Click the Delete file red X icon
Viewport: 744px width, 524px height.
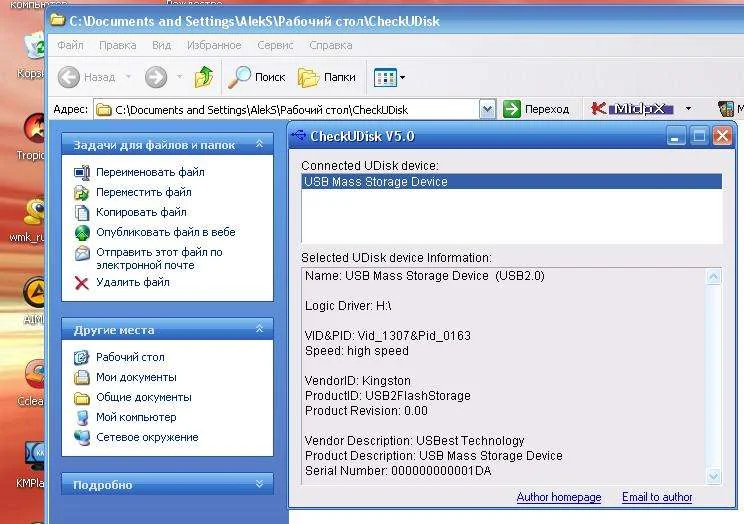[82, 283]
